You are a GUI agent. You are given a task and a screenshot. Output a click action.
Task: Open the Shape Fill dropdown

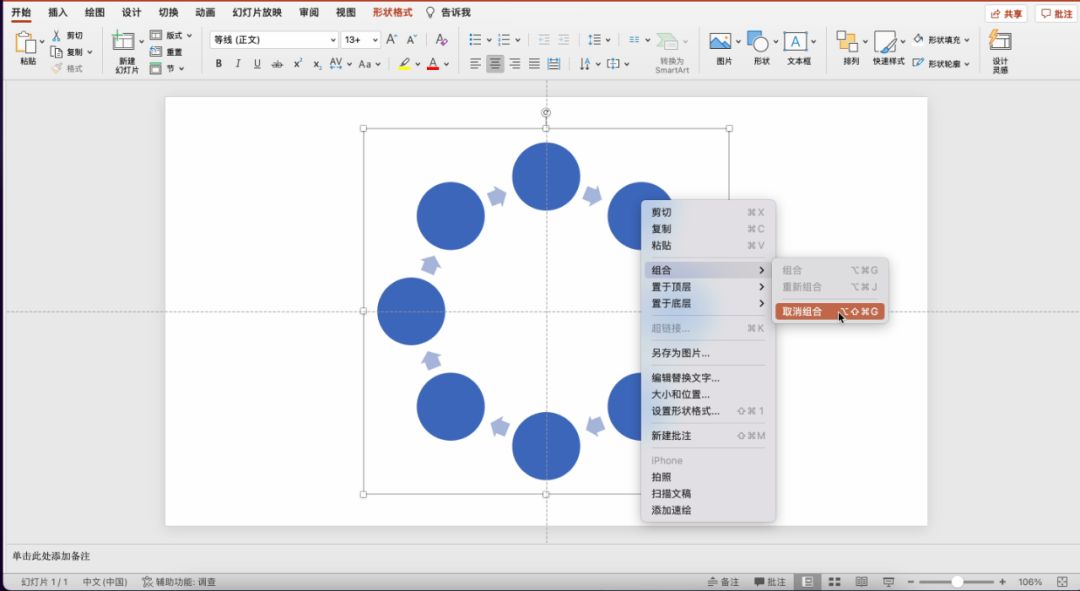tap(942, 40)
